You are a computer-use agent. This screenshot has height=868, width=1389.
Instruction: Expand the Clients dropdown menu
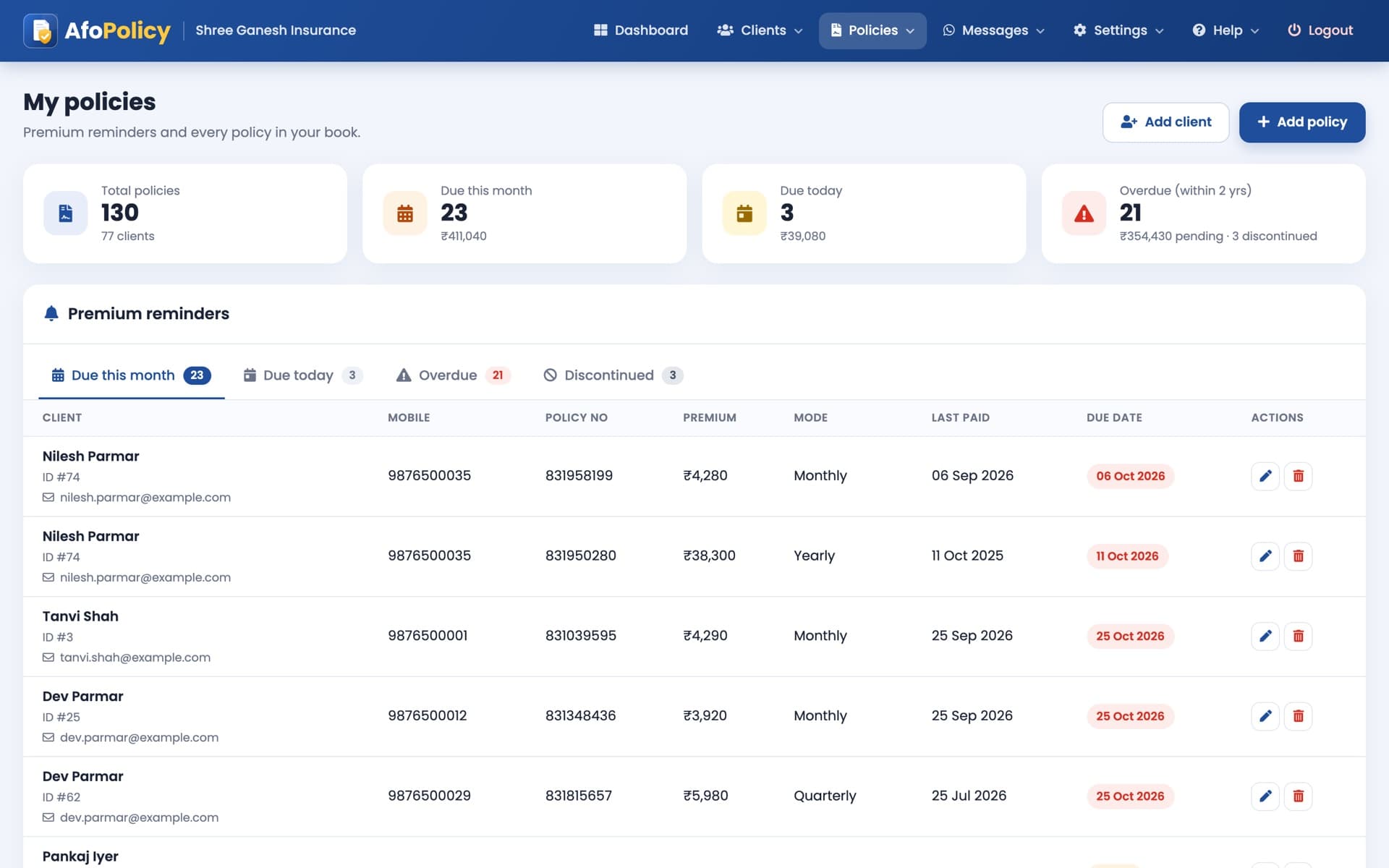pyautogui.click(x=760, y=30)
